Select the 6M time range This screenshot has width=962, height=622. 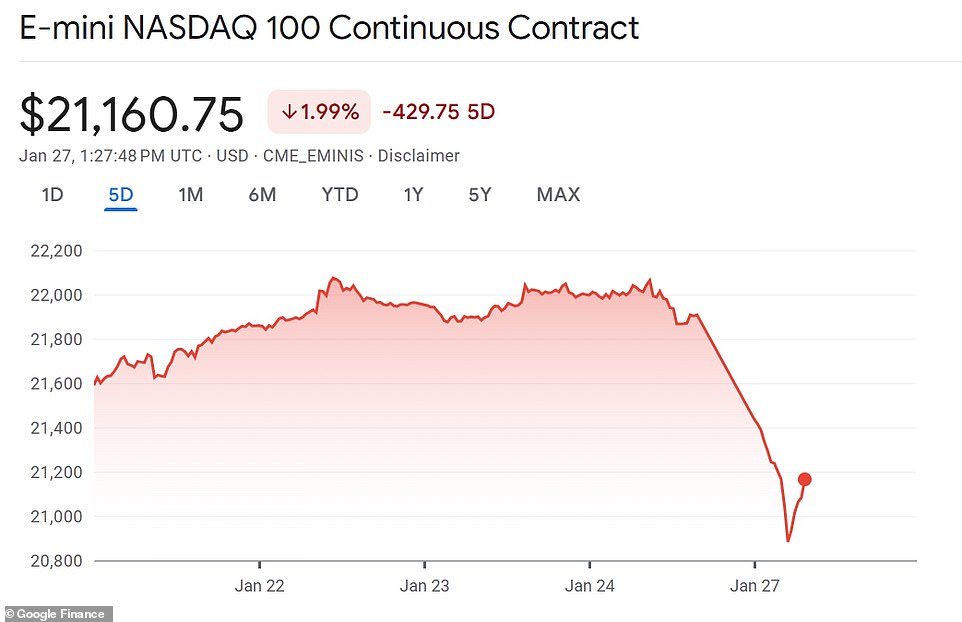pyautogui.click(x=262, y=195)
